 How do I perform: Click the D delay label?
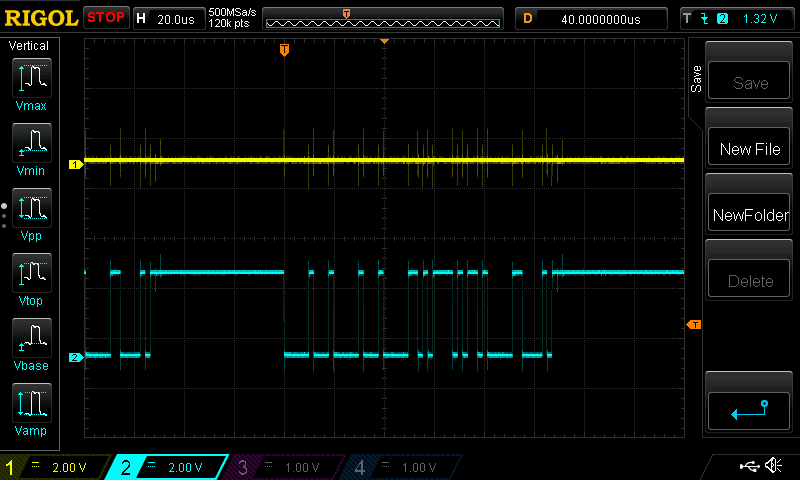click(528, 19)
